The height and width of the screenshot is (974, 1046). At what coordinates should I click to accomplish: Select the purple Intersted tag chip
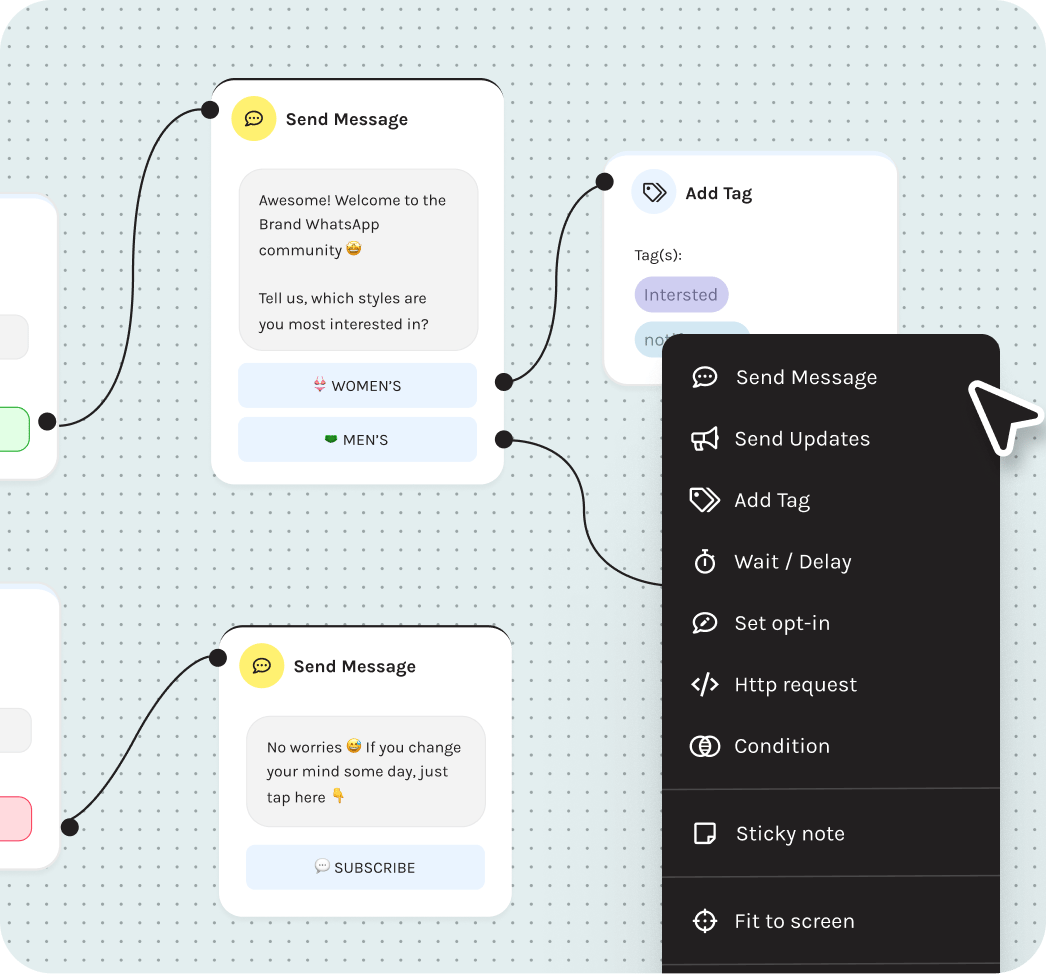pyautogui.click(x=681, y=295)
